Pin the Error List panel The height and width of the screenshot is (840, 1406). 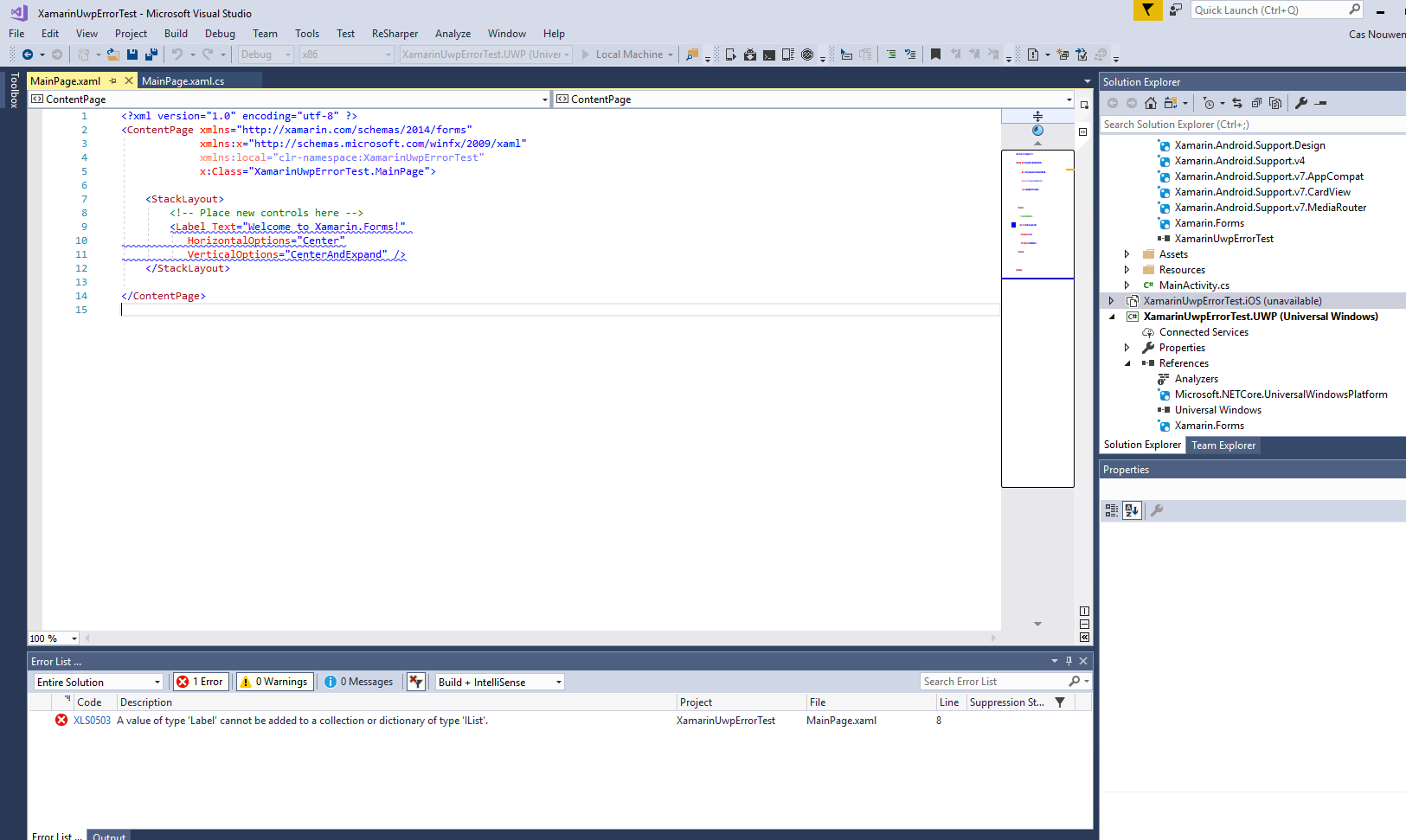tap(1069, 660)
